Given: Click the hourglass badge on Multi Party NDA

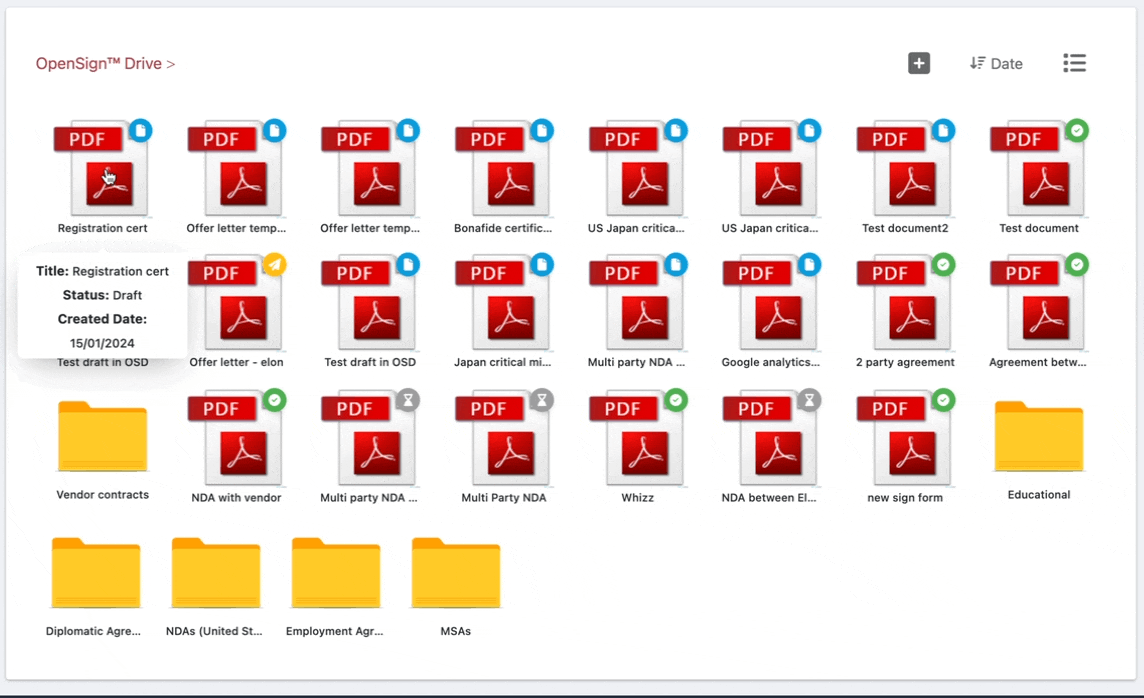Looking at the screenshot, I should pyautogui.click(x=542, y=400).
